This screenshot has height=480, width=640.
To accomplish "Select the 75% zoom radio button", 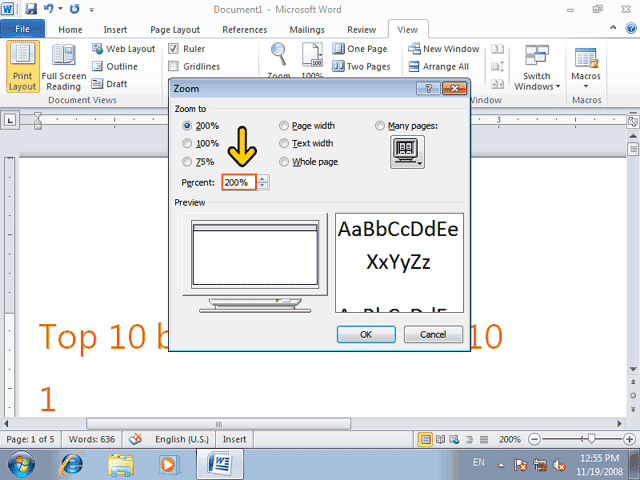I will tap(187, 162).
